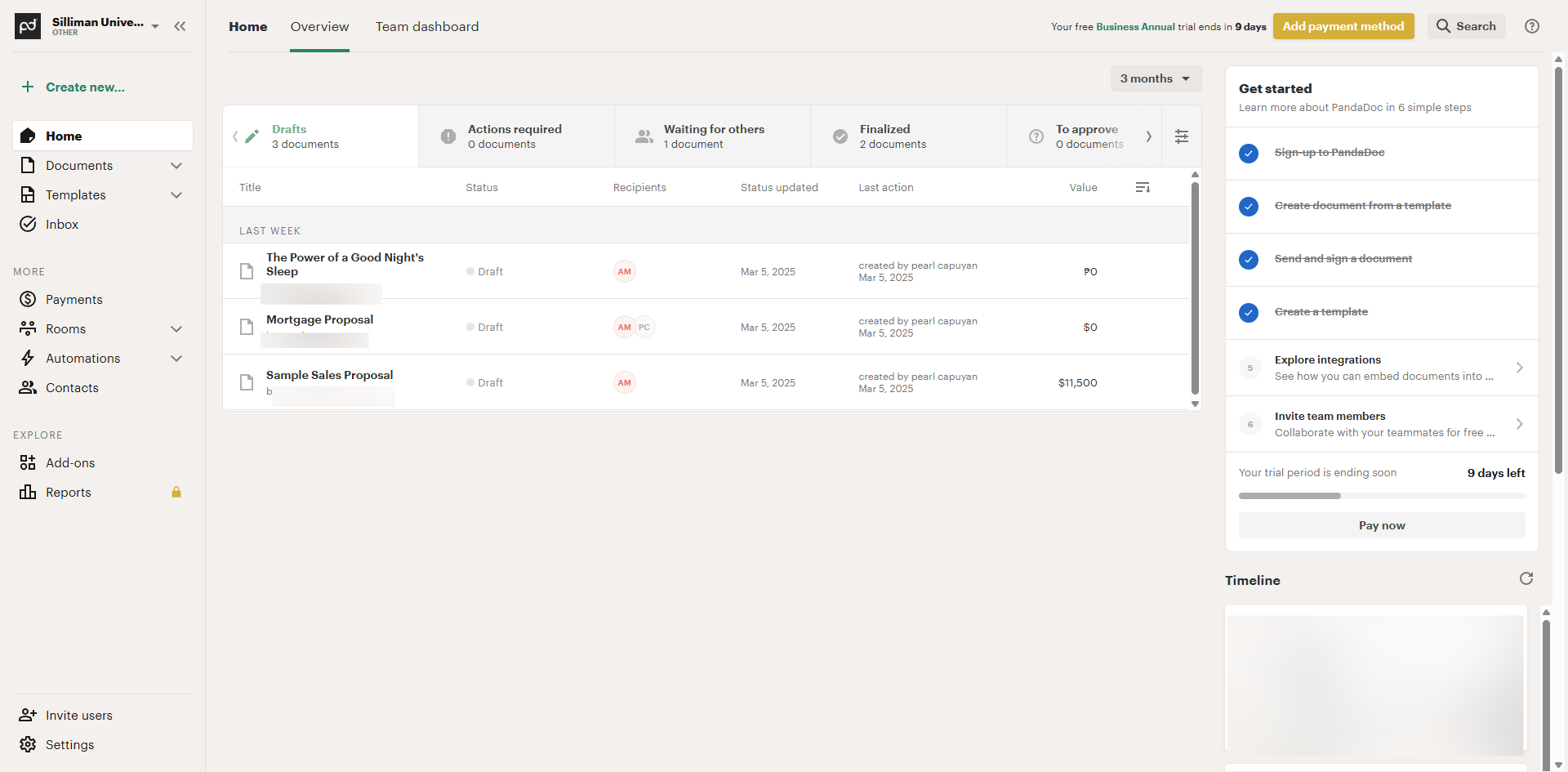Image resolution: width=1568 pixels, height=772 pixels.
Task: Click the column sort icon
Action: coord(1143,188)
